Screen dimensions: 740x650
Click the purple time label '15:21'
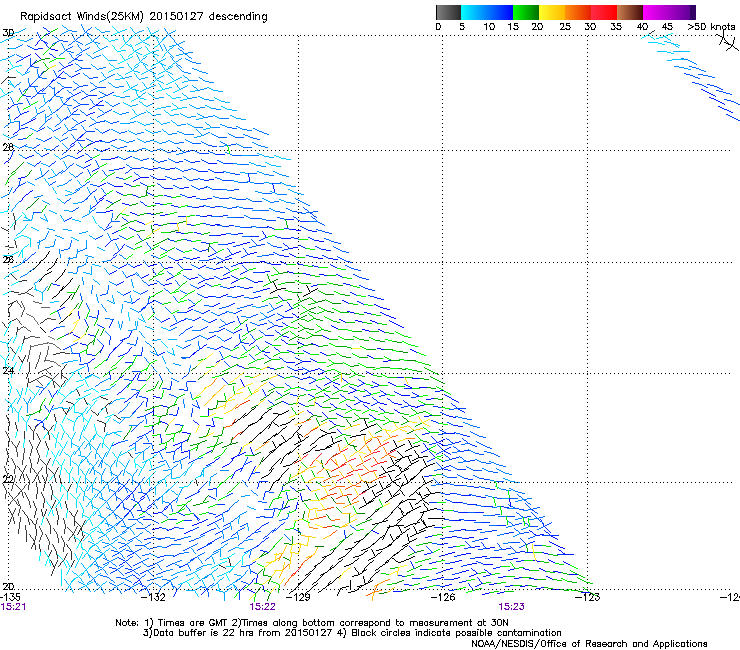click(x=13, y=607)
